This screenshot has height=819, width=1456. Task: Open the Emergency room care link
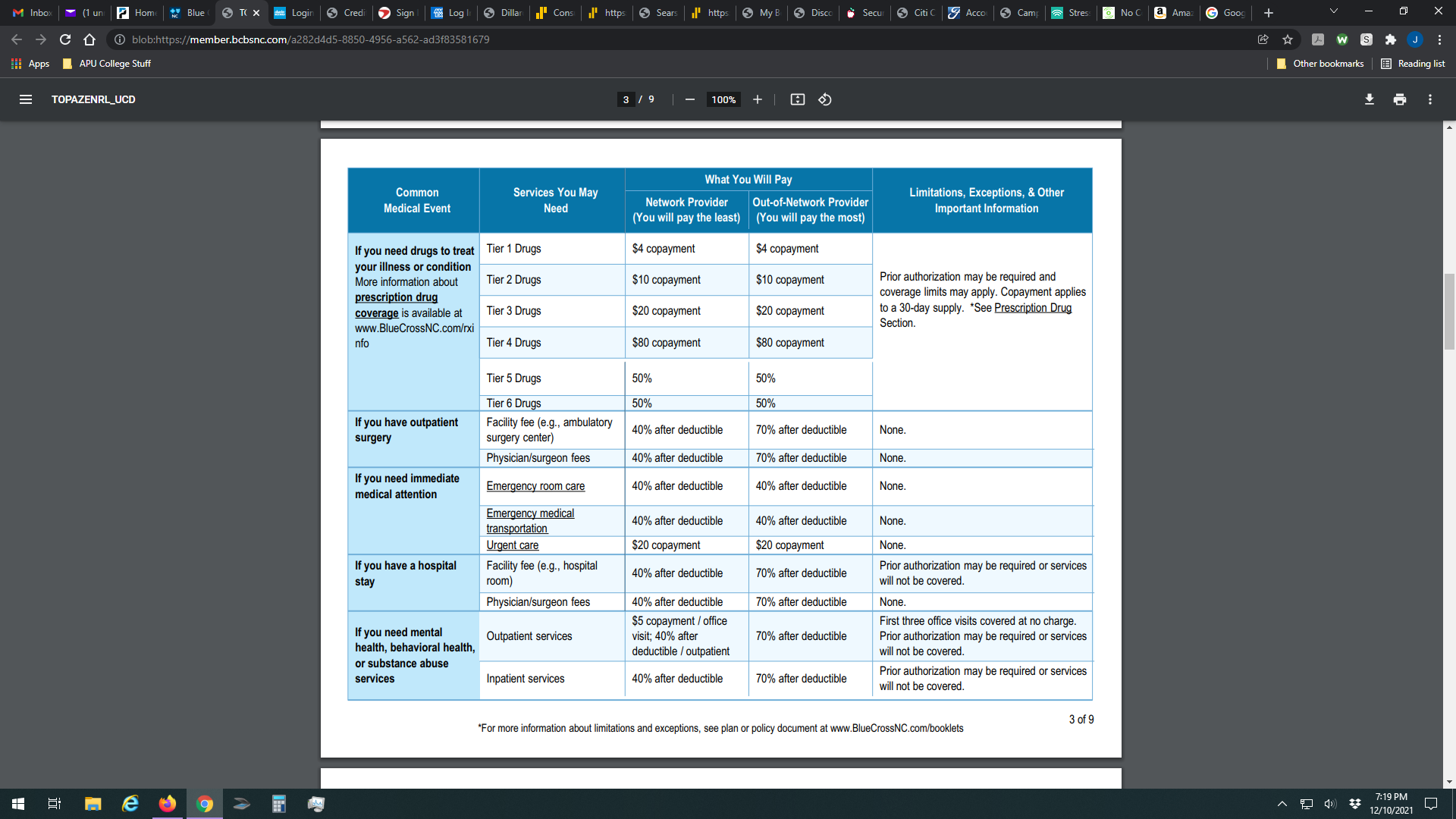point(535,486)
